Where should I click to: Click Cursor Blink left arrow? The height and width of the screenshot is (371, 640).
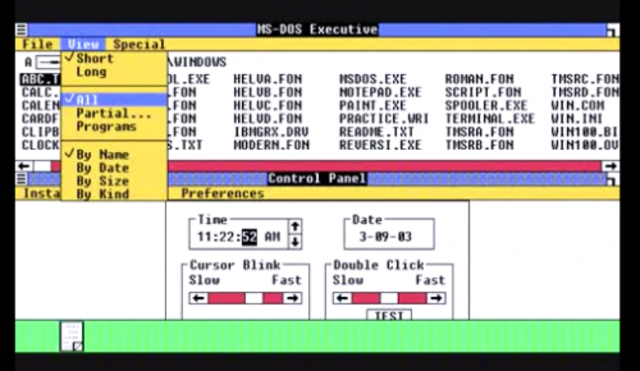point(199,298)
